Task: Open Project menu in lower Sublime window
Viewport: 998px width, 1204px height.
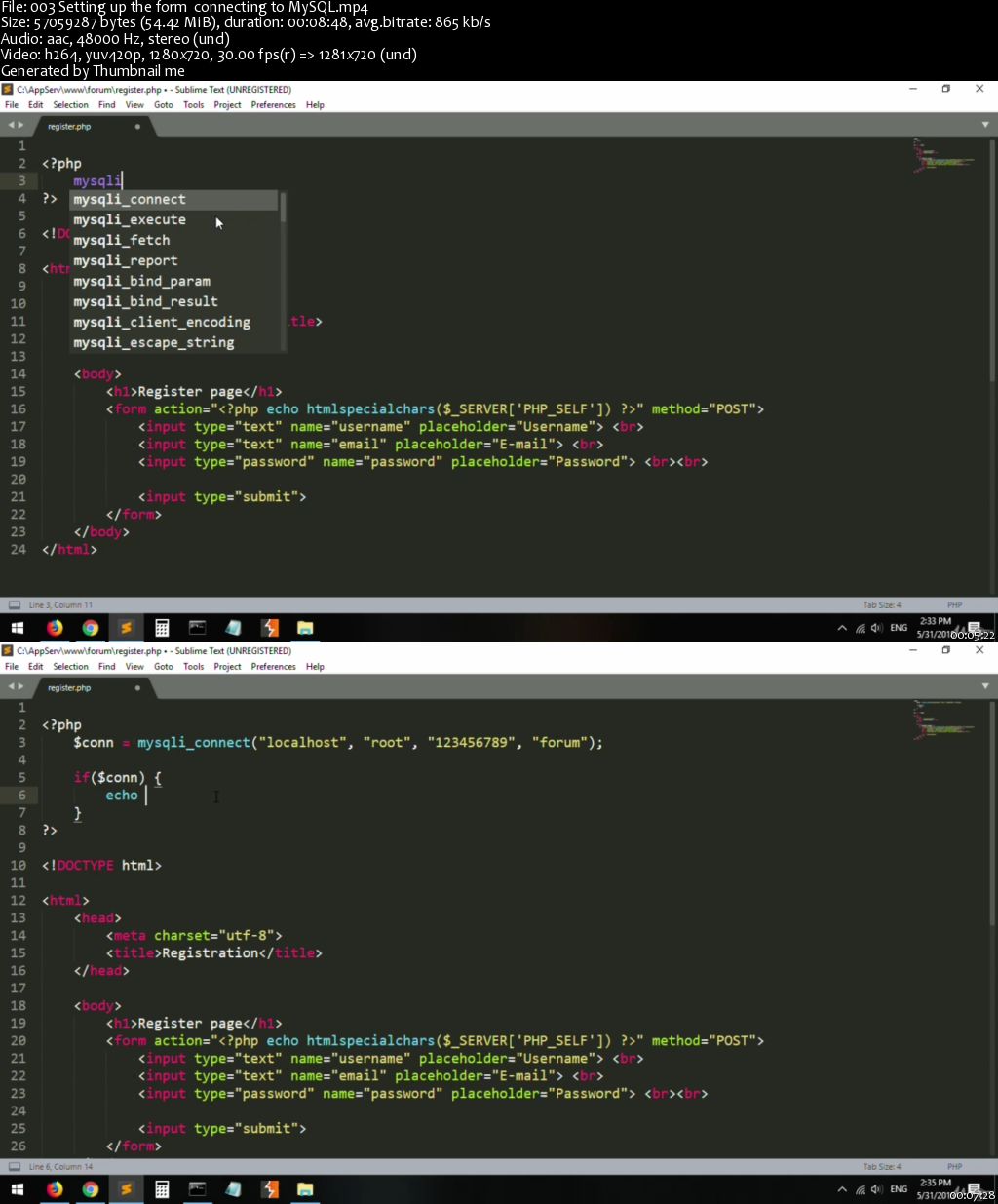Action: (x=227, y=667)
